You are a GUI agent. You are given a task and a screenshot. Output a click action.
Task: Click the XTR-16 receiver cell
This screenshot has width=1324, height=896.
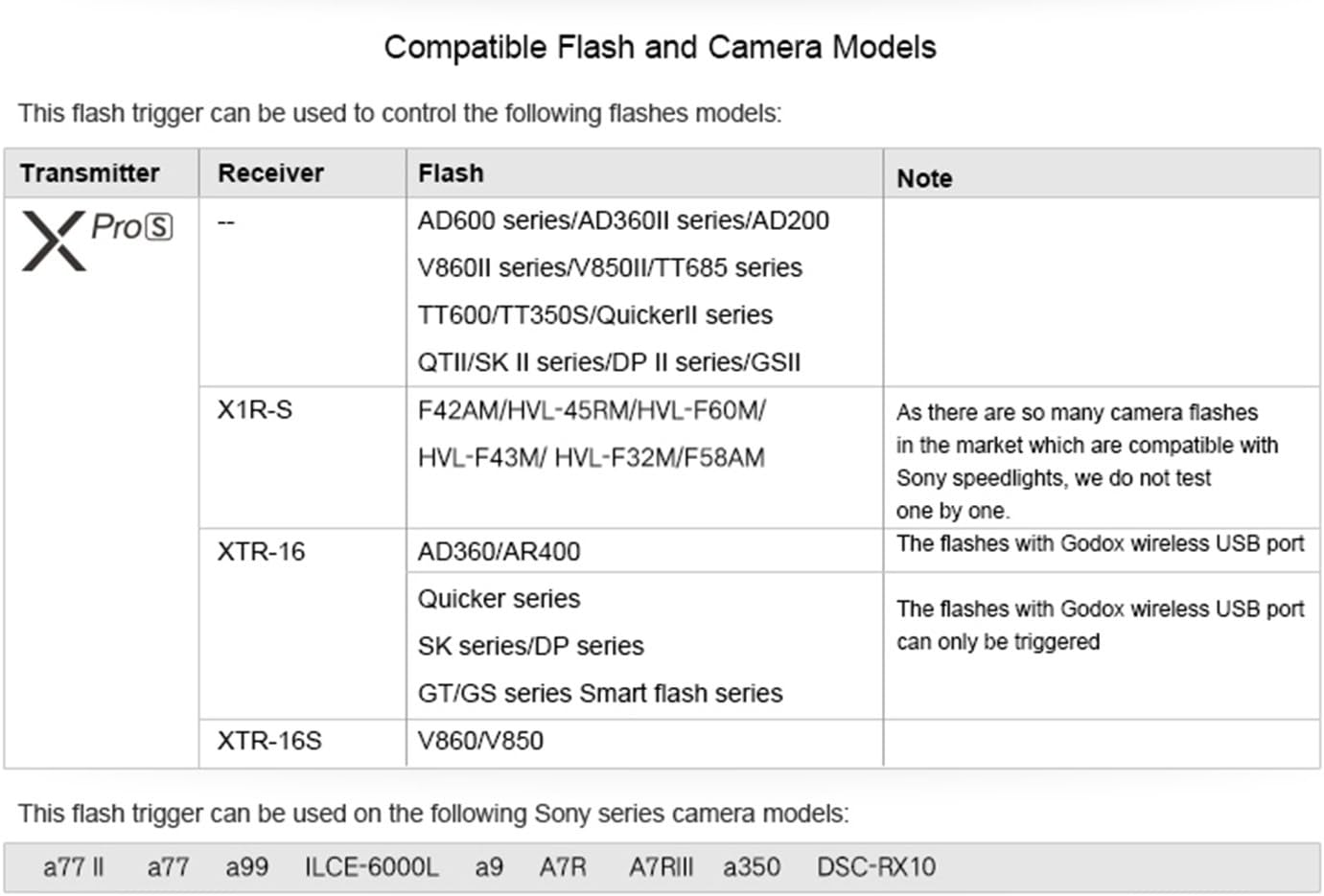coord(261,552)
